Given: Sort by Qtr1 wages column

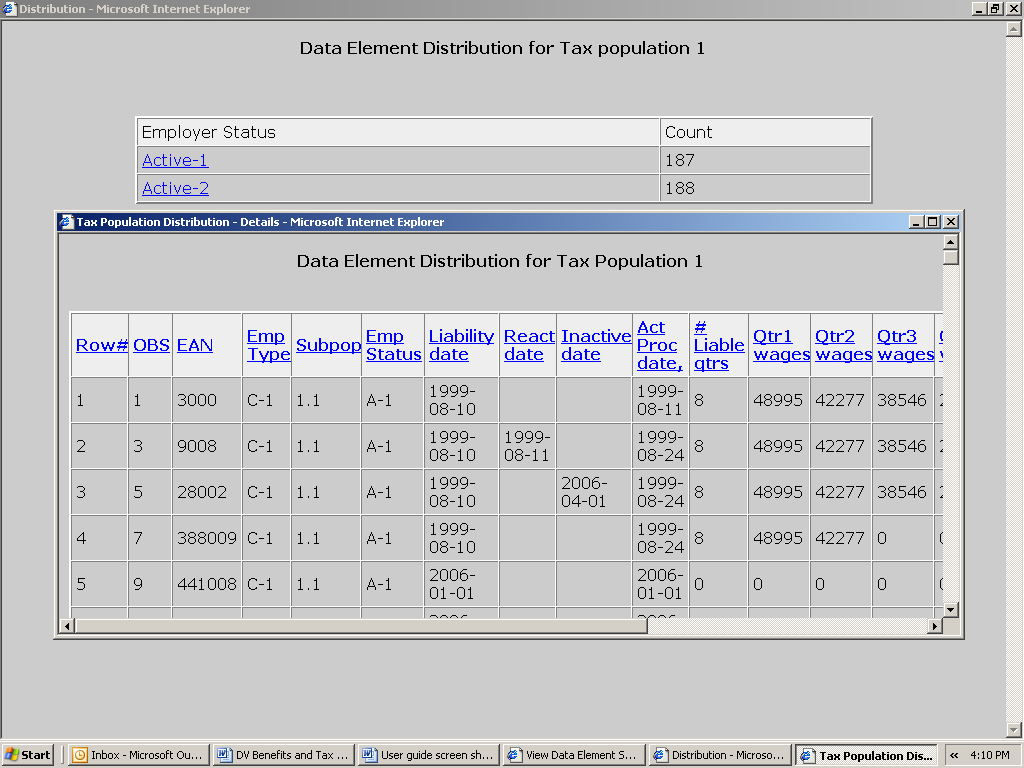Looking at the screenshot, I should 780,345.
